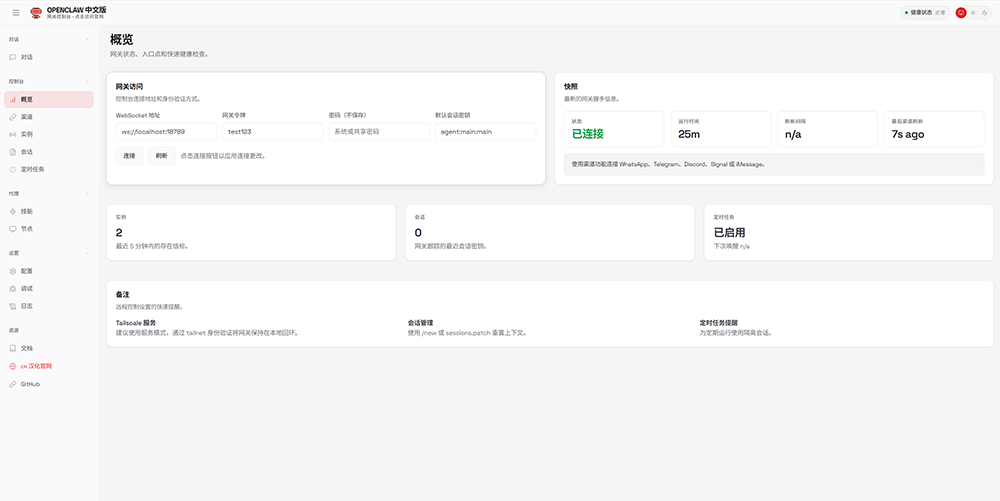Open 配置 settings gear in sidebar
The height and width of the screenshot is (501, 1000).
pyautogui.click(x=13, y=271)
